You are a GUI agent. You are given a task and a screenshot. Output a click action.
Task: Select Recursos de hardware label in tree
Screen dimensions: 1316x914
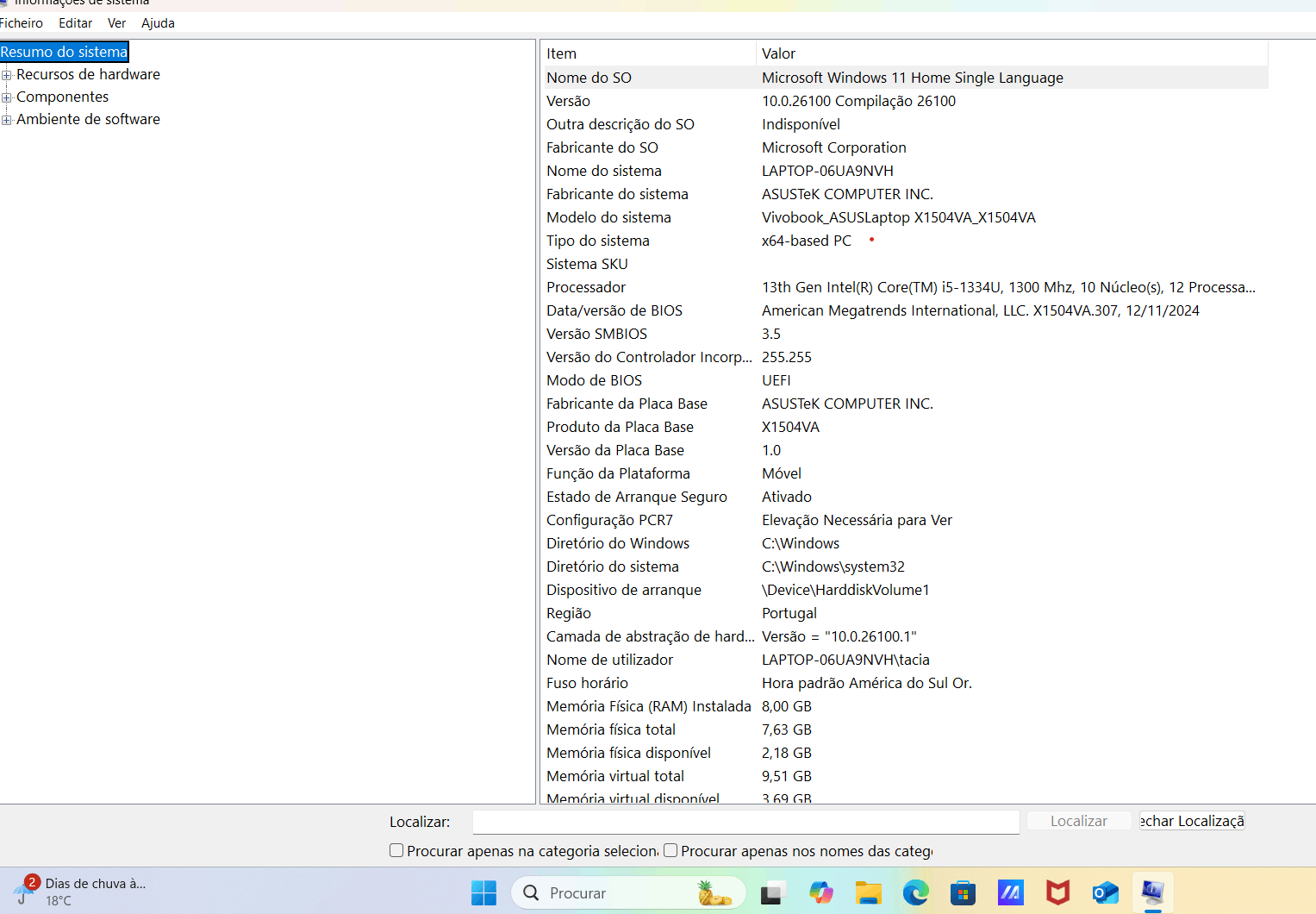[x=88, y=74]
